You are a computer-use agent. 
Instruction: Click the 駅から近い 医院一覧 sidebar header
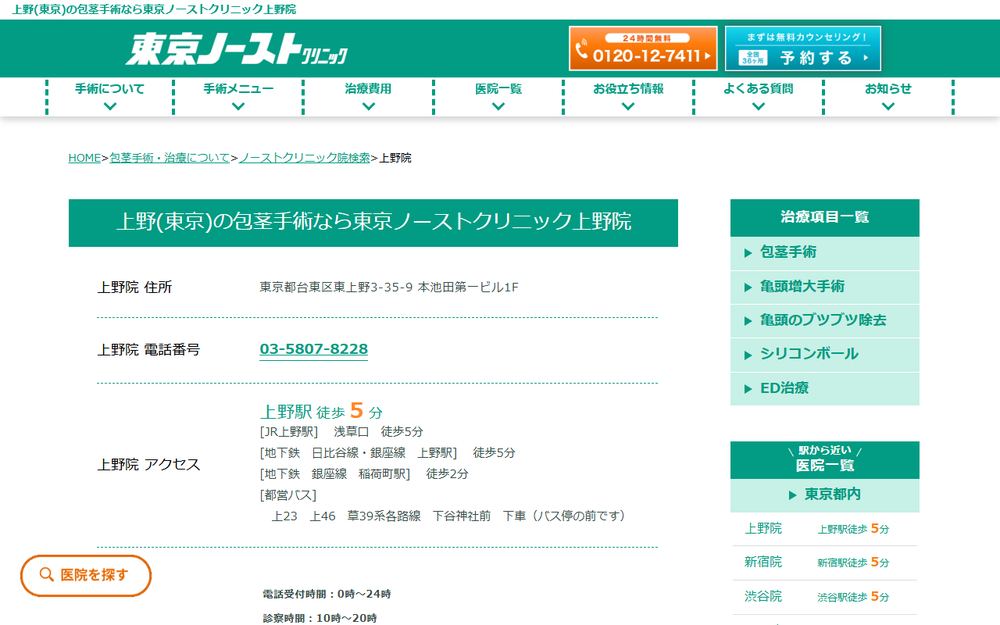pyautogui.click(x=825, y=460)
